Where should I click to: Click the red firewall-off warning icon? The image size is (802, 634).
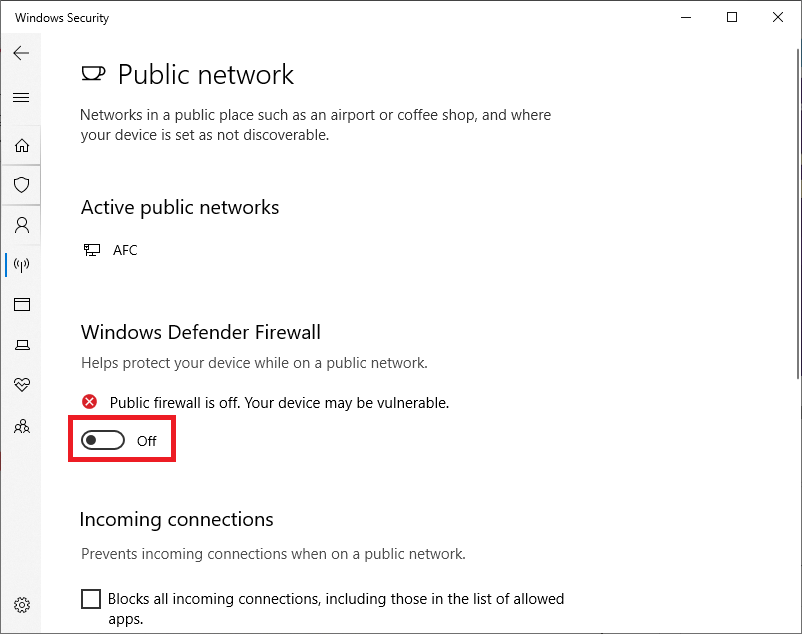click(x=90, y=402)
